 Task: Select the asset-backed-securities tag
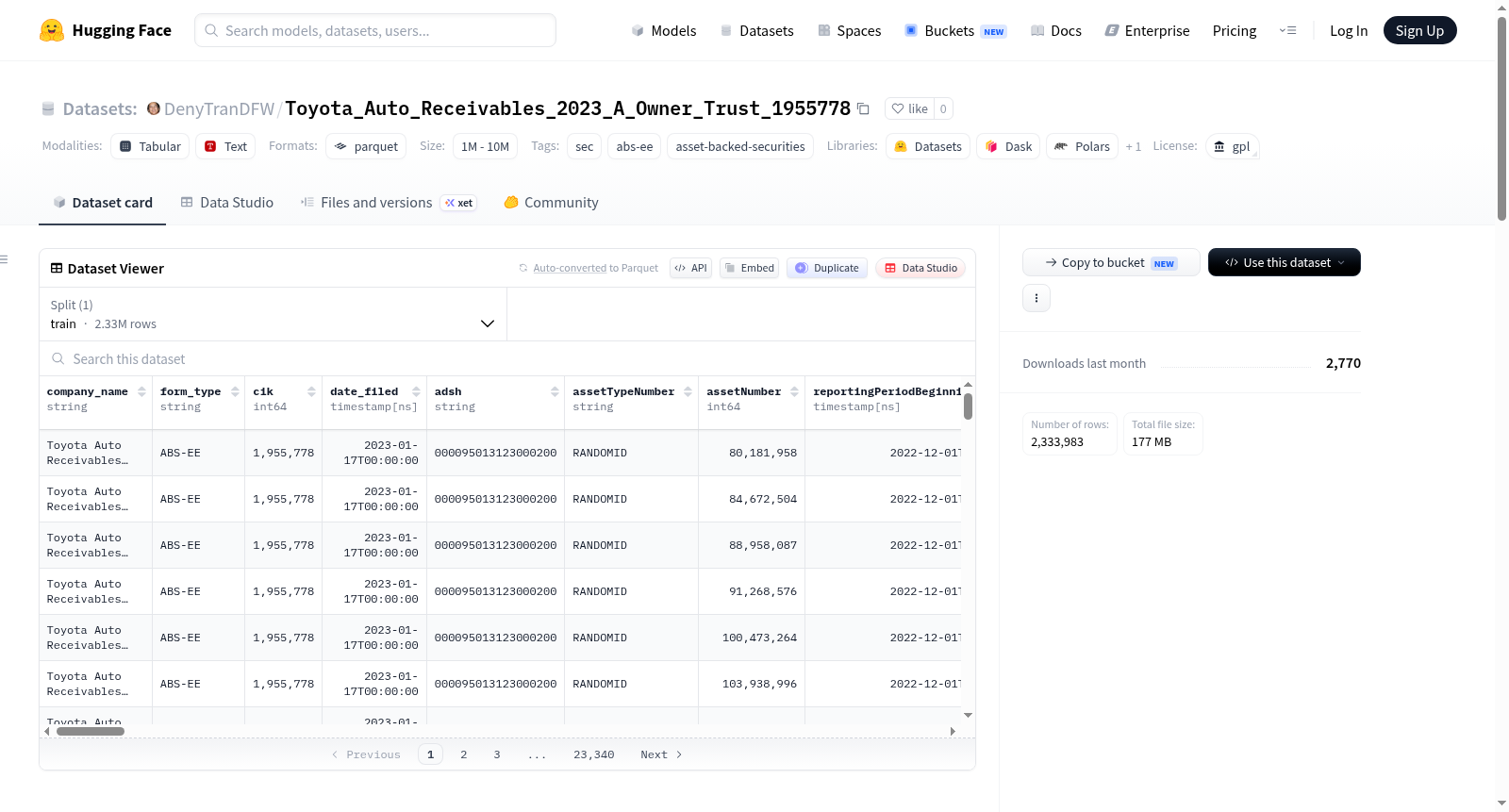point(740,146)
